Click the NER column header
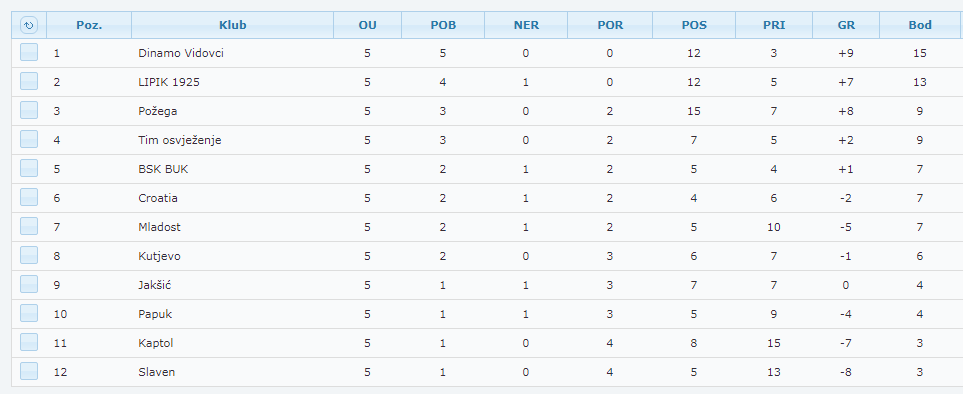Screen dimensions: 963x394 [x=526, y=25]
